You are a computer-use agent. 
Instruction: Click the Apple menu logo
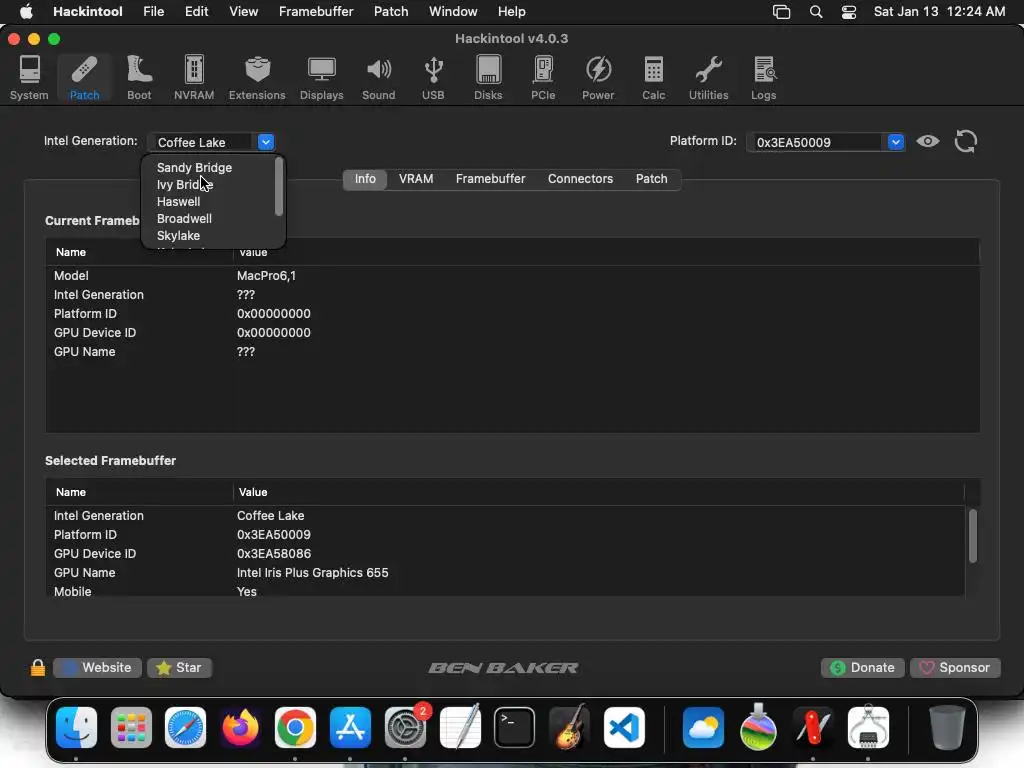[x=27, y=11]
